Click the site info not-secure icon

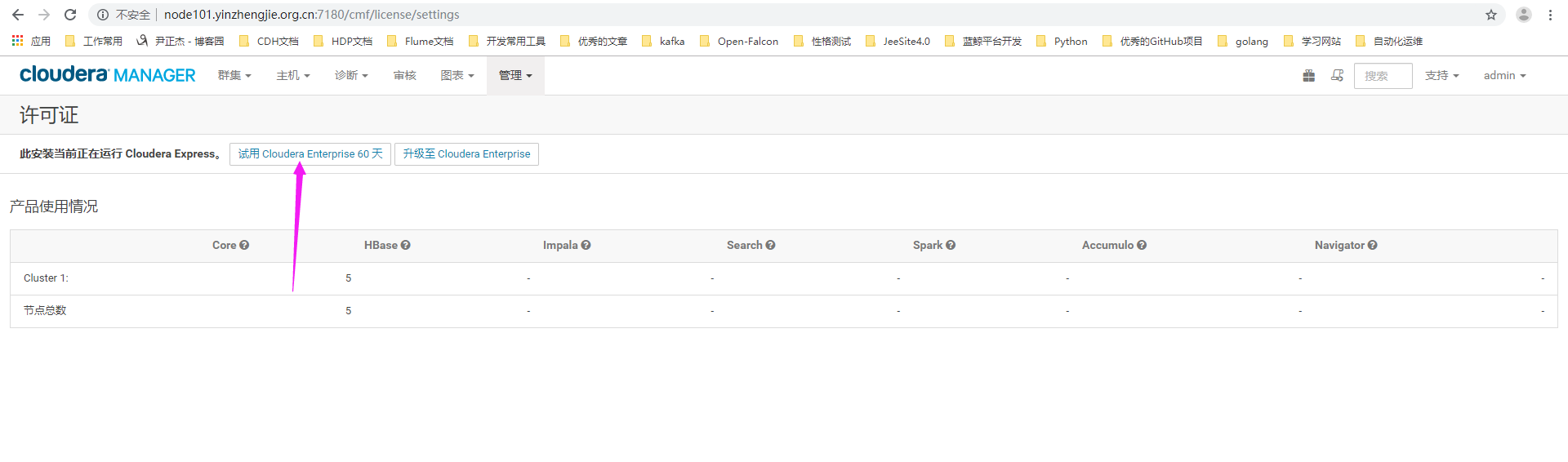click(x=103, y=15)
